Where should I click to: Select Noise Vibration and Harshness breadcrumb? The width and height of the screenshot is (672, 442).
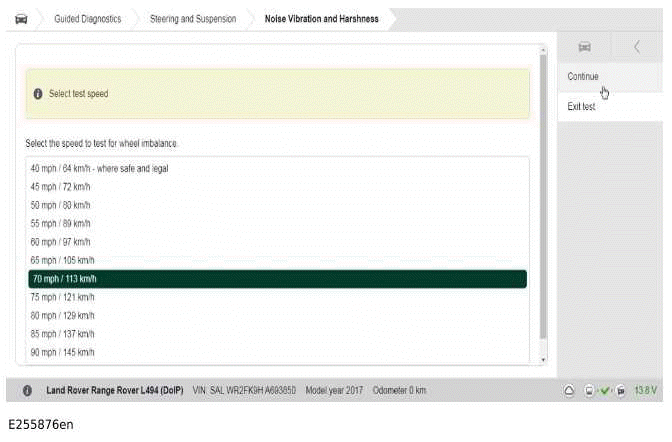pos(321,18)
